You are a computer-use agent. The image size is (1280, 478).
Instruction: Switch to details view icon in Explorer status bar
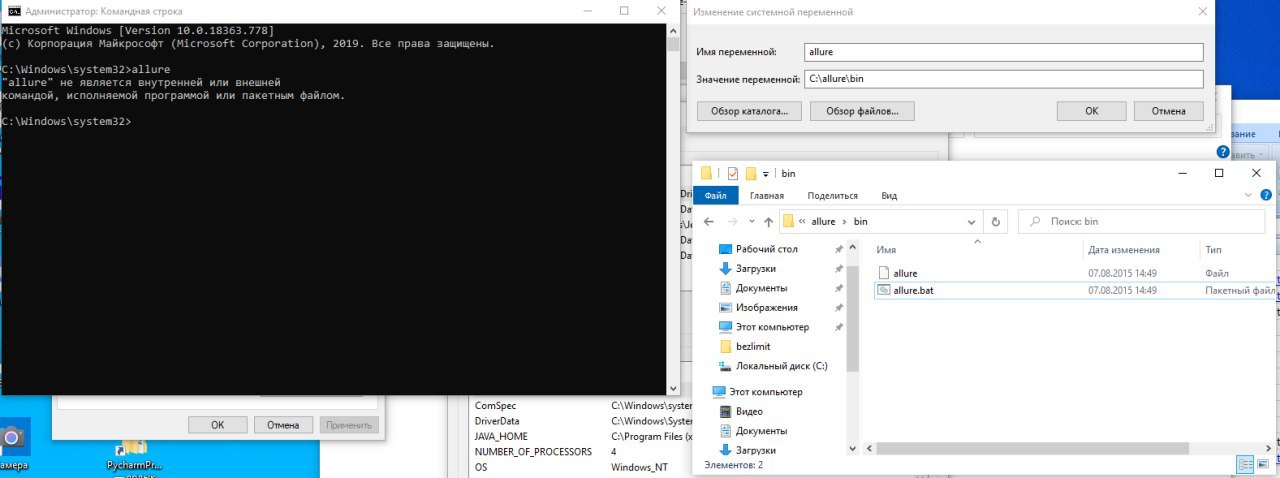1246,465
